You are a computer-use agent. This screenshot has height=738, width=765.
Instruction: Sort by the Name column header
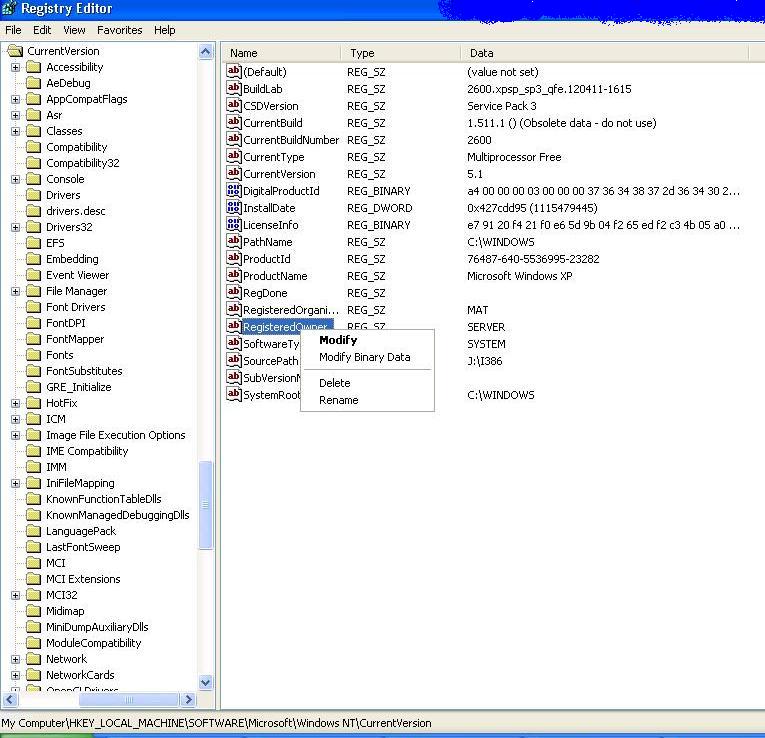coord(282,53)
